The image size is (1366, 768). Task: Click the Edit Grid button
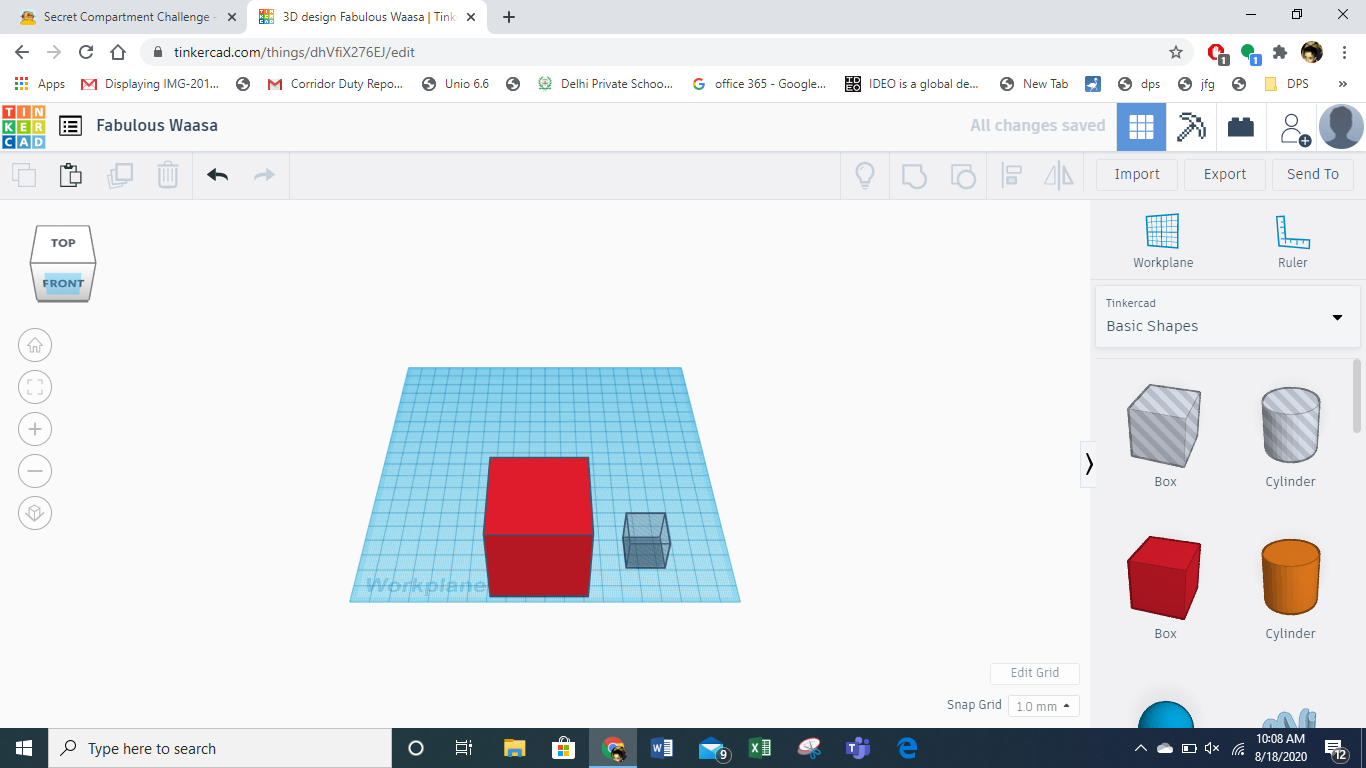(x=1035, y=673)
